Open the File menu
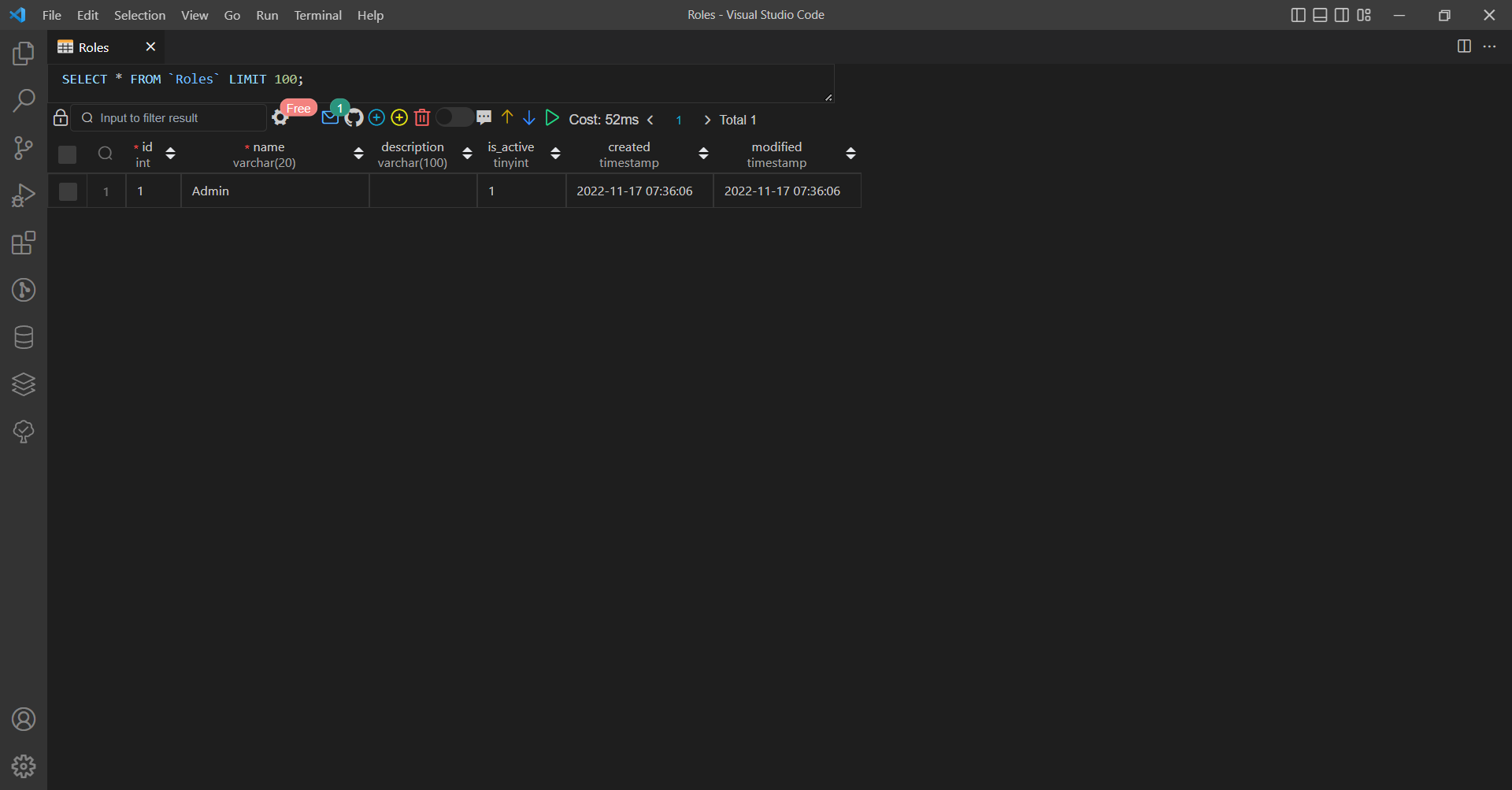Image resolution: width=1512 pixels, height=790 pixels. click(52, 15)
